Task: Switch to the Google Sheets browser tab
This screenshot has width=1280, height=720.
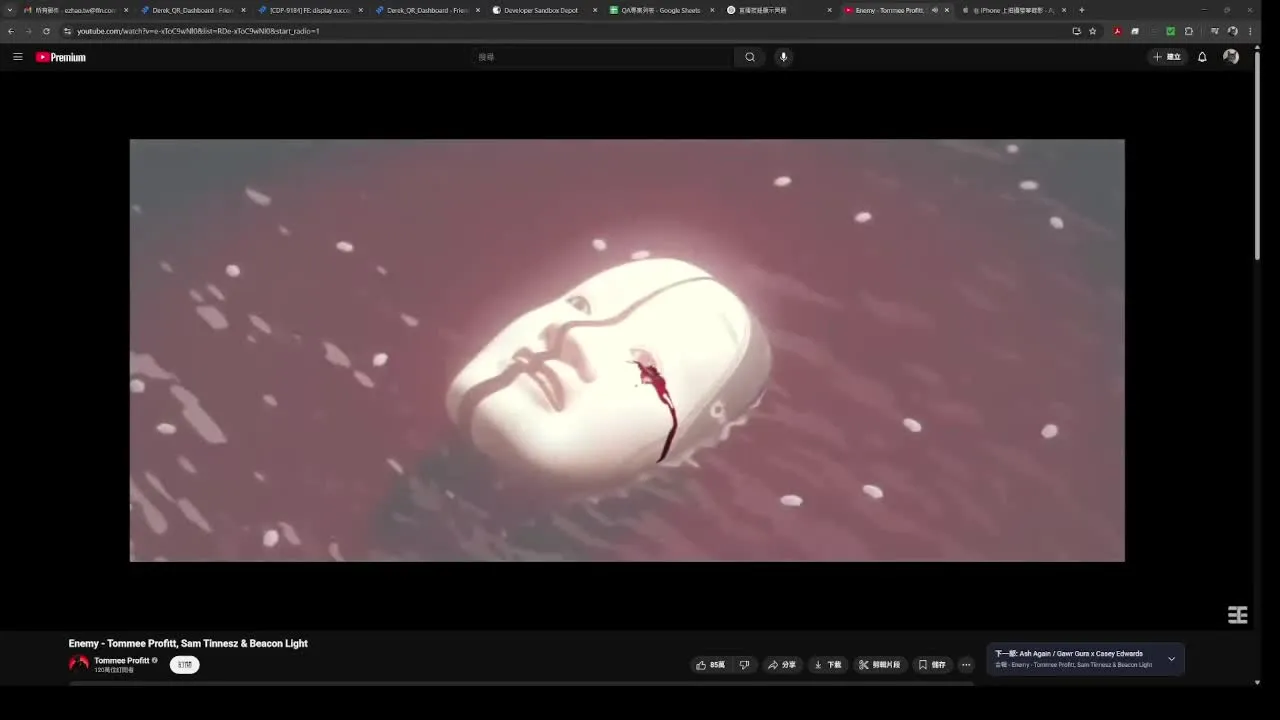Action: click(660, 10)
